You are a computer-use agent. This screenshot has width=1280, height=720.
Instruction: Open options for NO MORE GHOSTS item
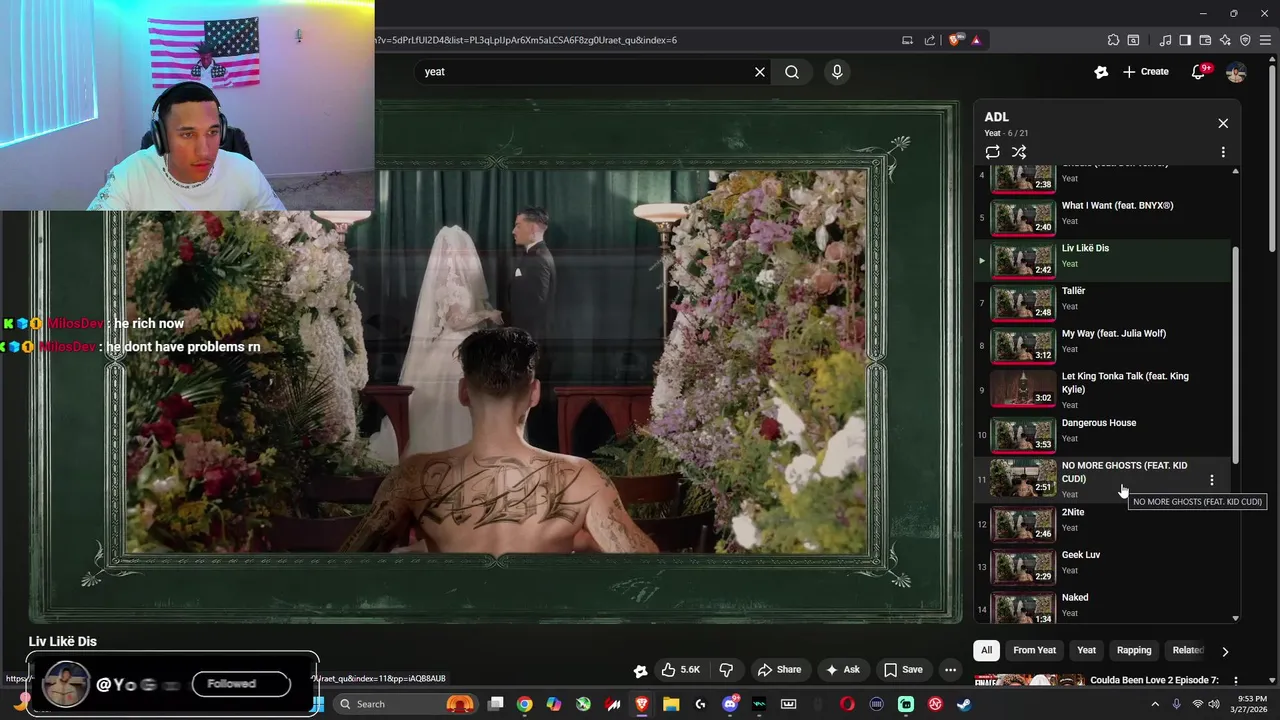coord(1212,480)
